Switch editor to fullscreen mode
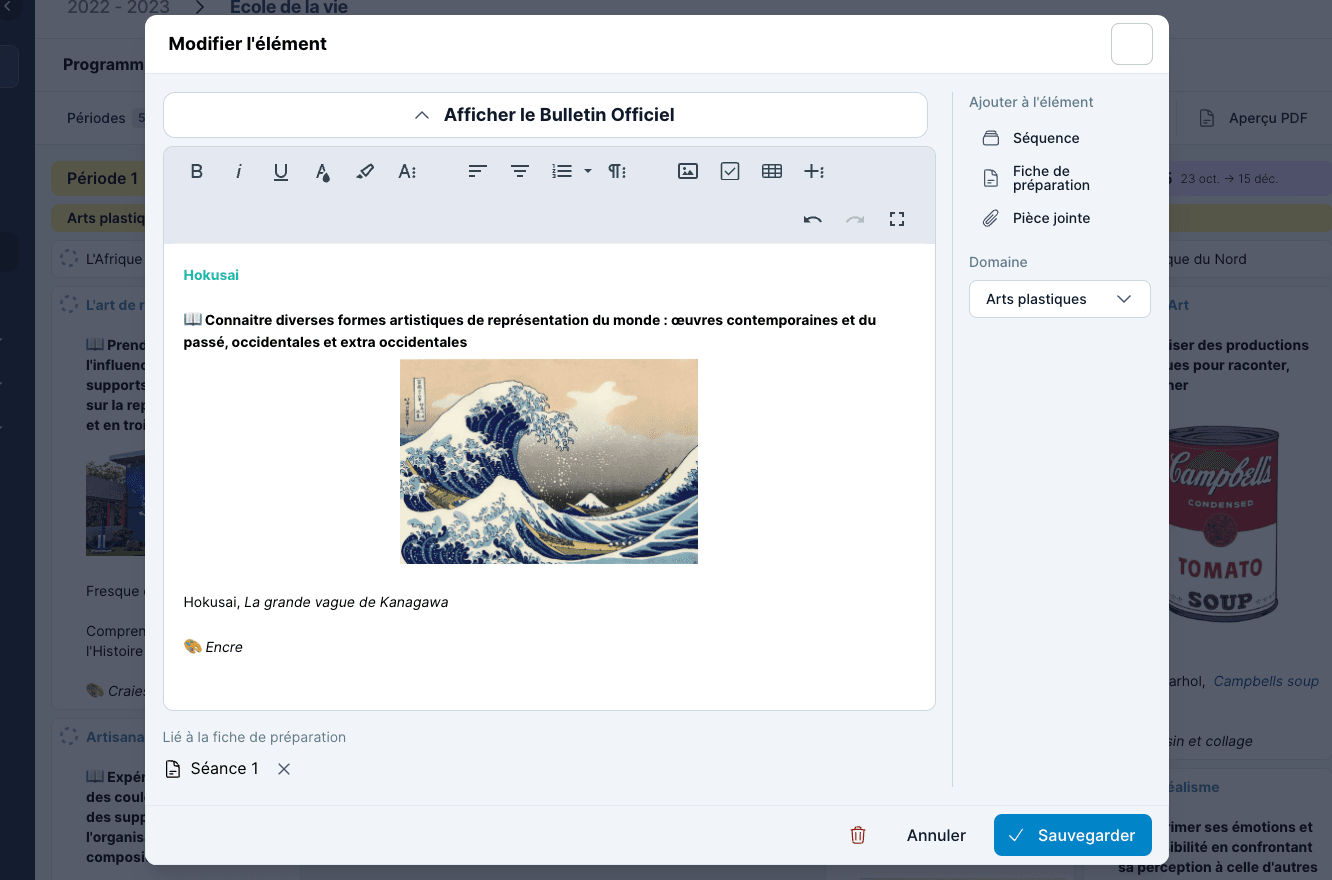This screenshot has height=880, width=1332. point(897,219)
